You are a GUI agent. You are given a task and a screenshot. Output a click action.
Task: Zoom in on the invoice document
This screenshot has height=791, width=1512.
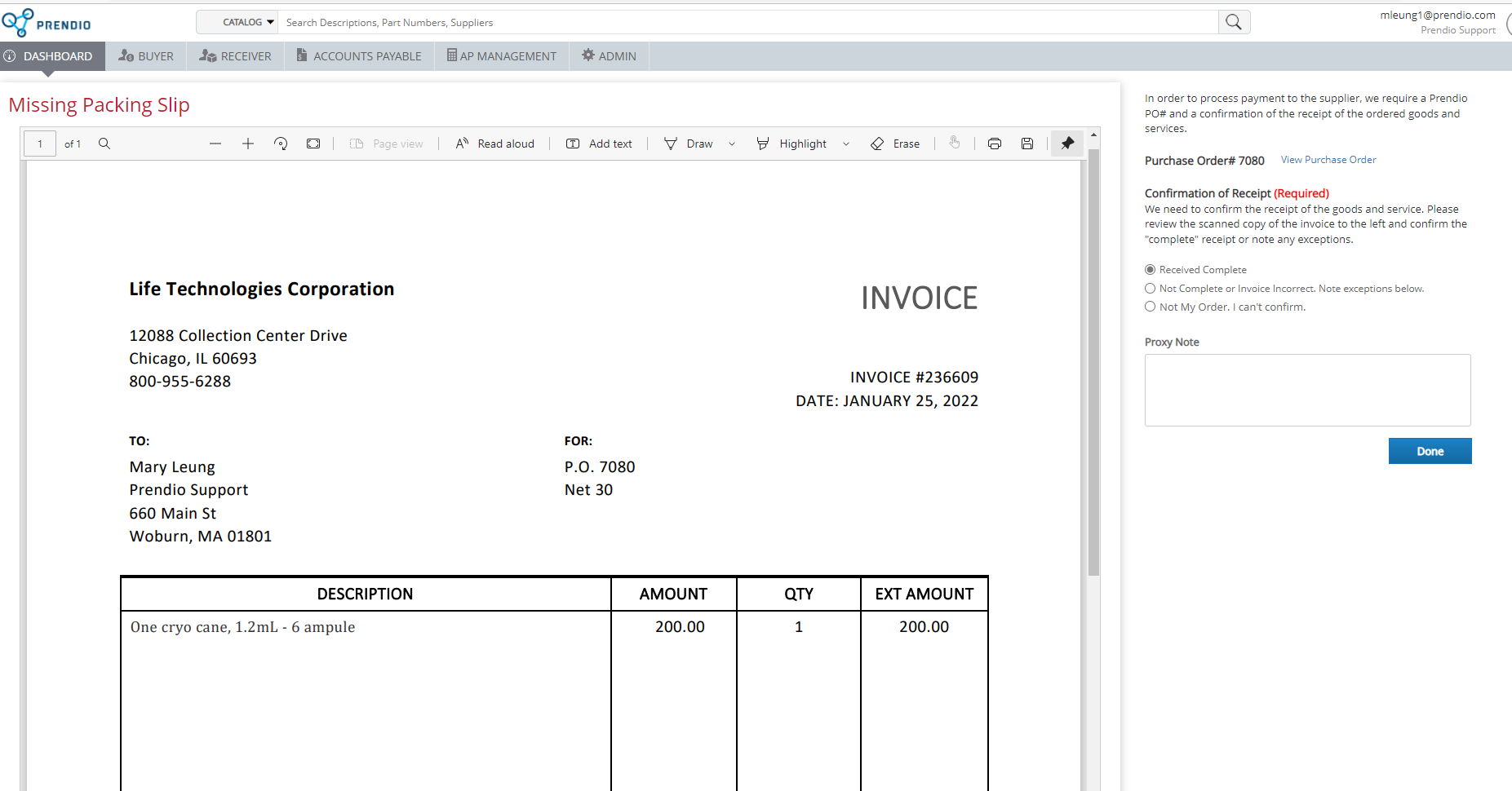point(248,143)
